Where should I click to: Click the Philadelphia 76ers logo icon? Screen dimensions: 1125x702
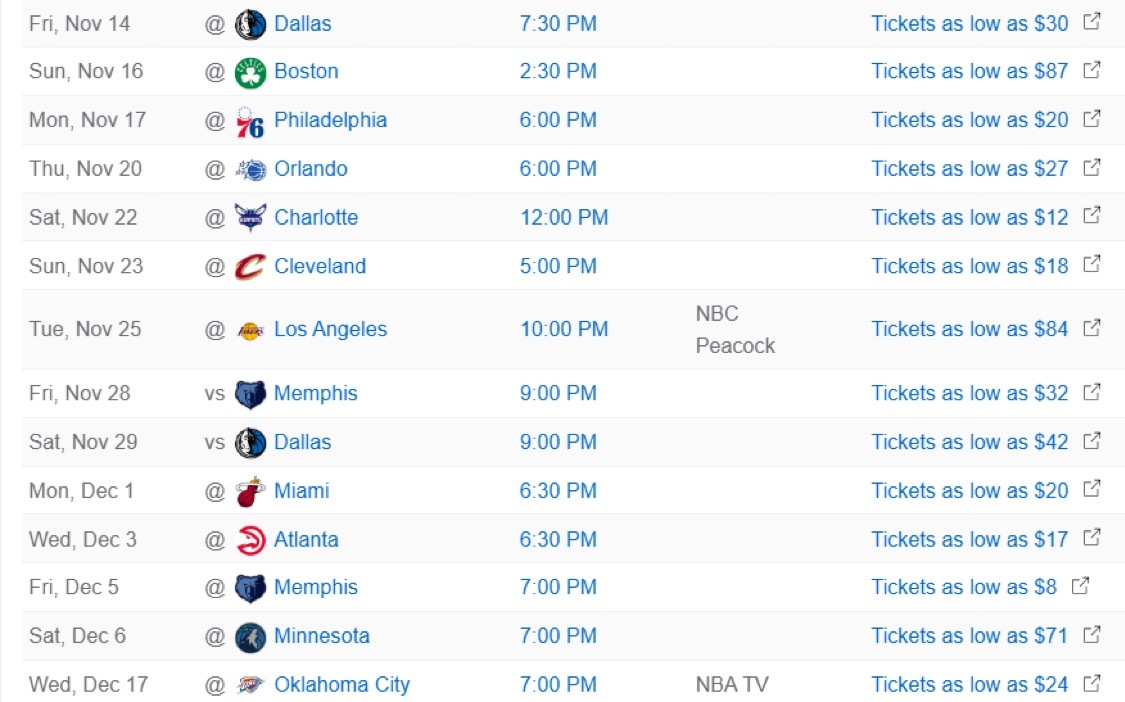click(250, 121)
